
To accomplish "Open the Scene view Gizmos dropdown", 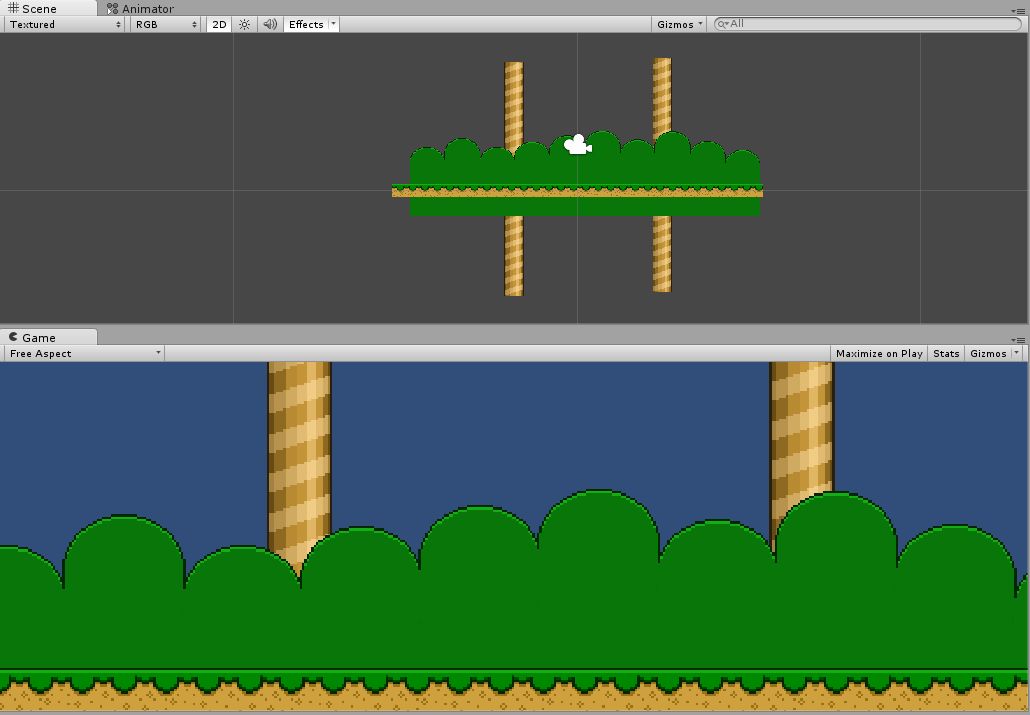I will [x=679, y=24].
